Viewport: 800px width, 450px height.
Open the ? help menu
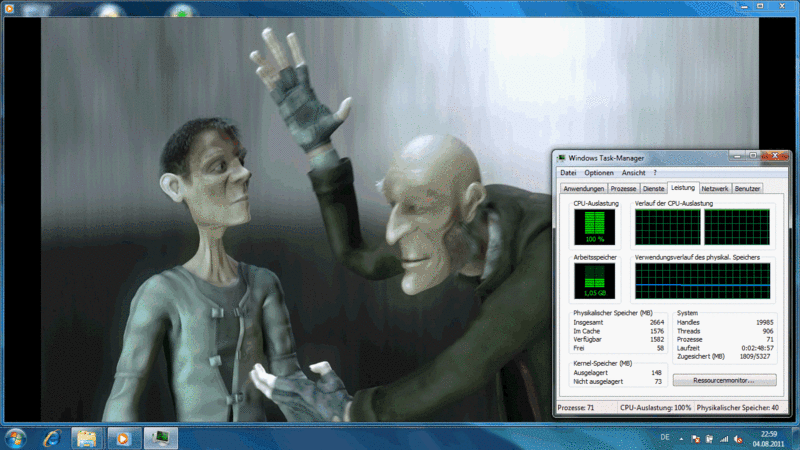(655, 173)
